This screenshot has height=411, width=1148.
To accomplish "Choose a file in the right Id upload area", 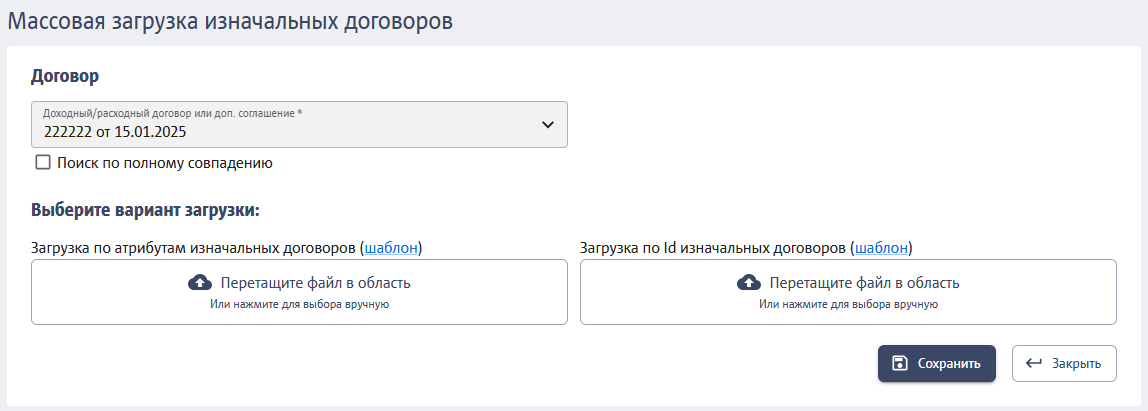I will 848,292.
